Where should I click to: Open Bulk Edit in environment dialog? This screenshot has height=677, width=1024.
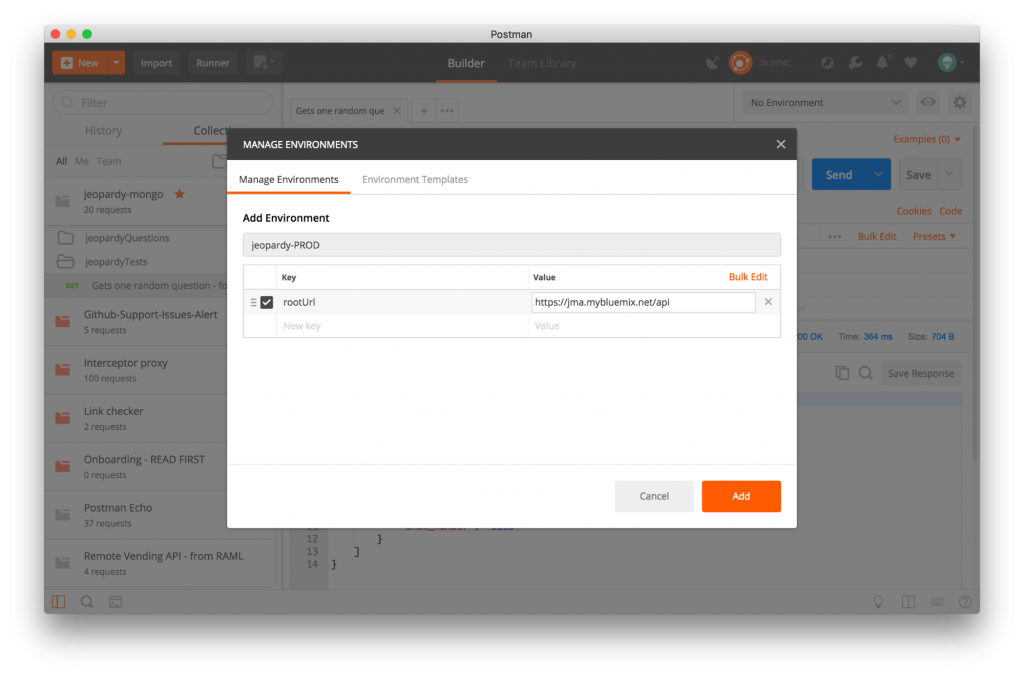point(748,277)
